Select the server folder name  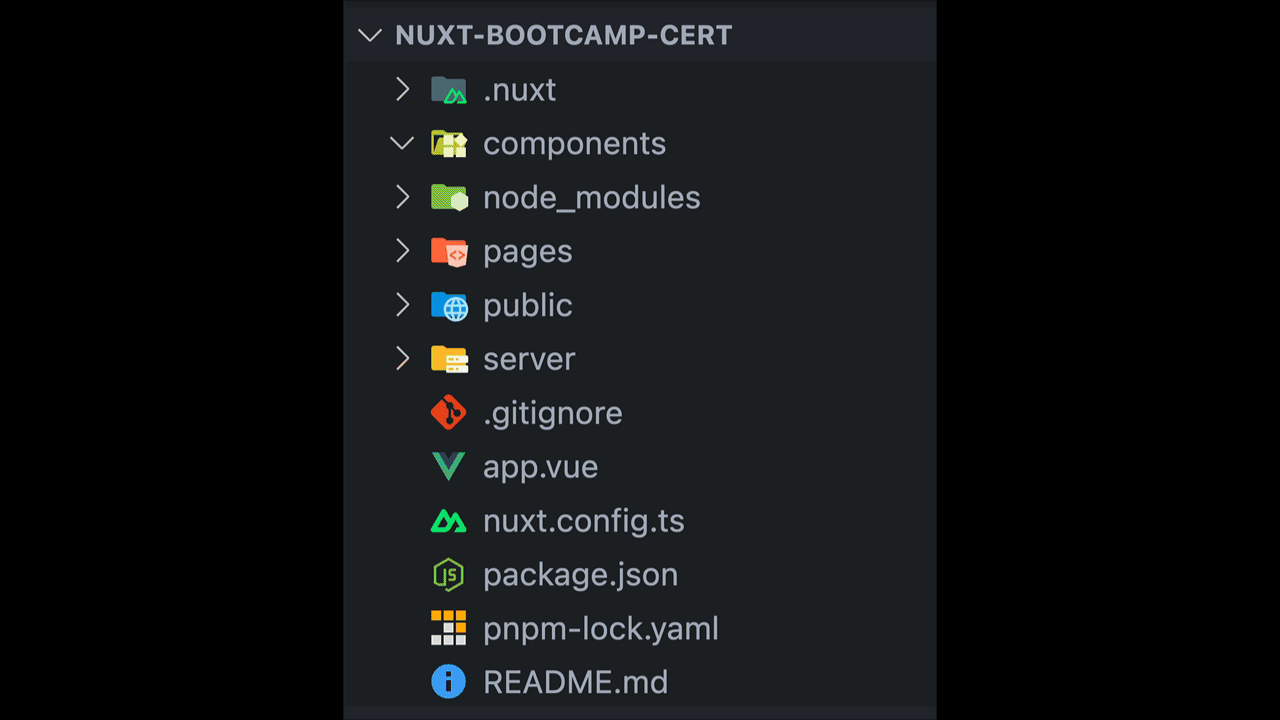tap(529, 359)
